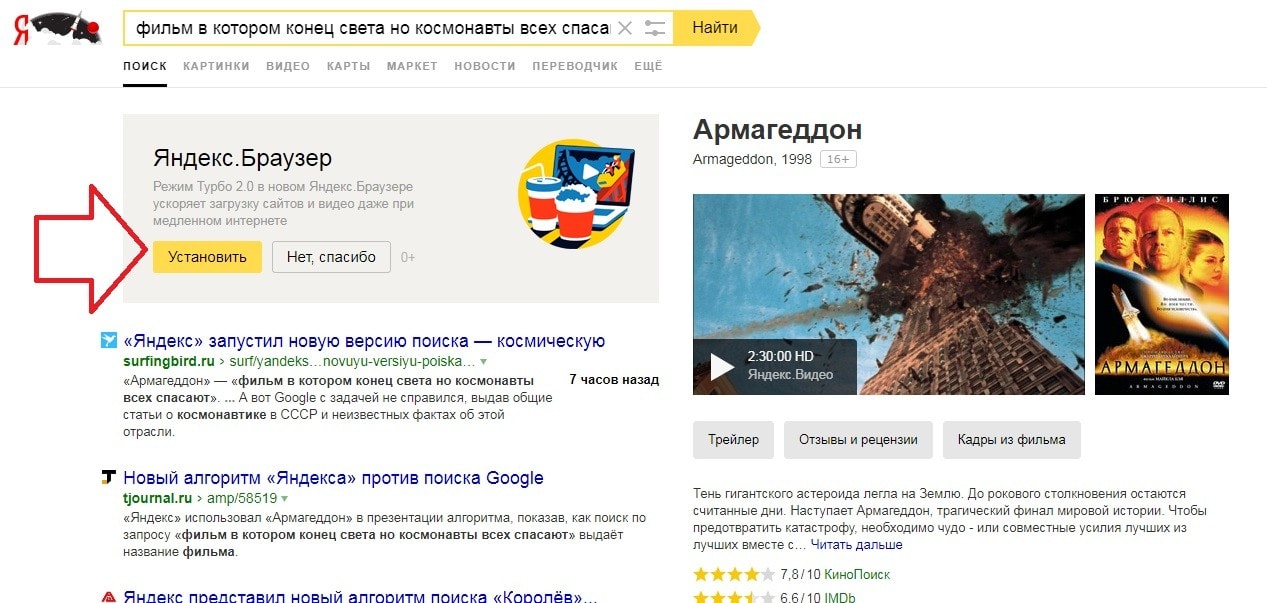Viewport: 1267px width, 603px height.
Task: Switch to the Переводчик tab
Action: click(x=575, y=66)
